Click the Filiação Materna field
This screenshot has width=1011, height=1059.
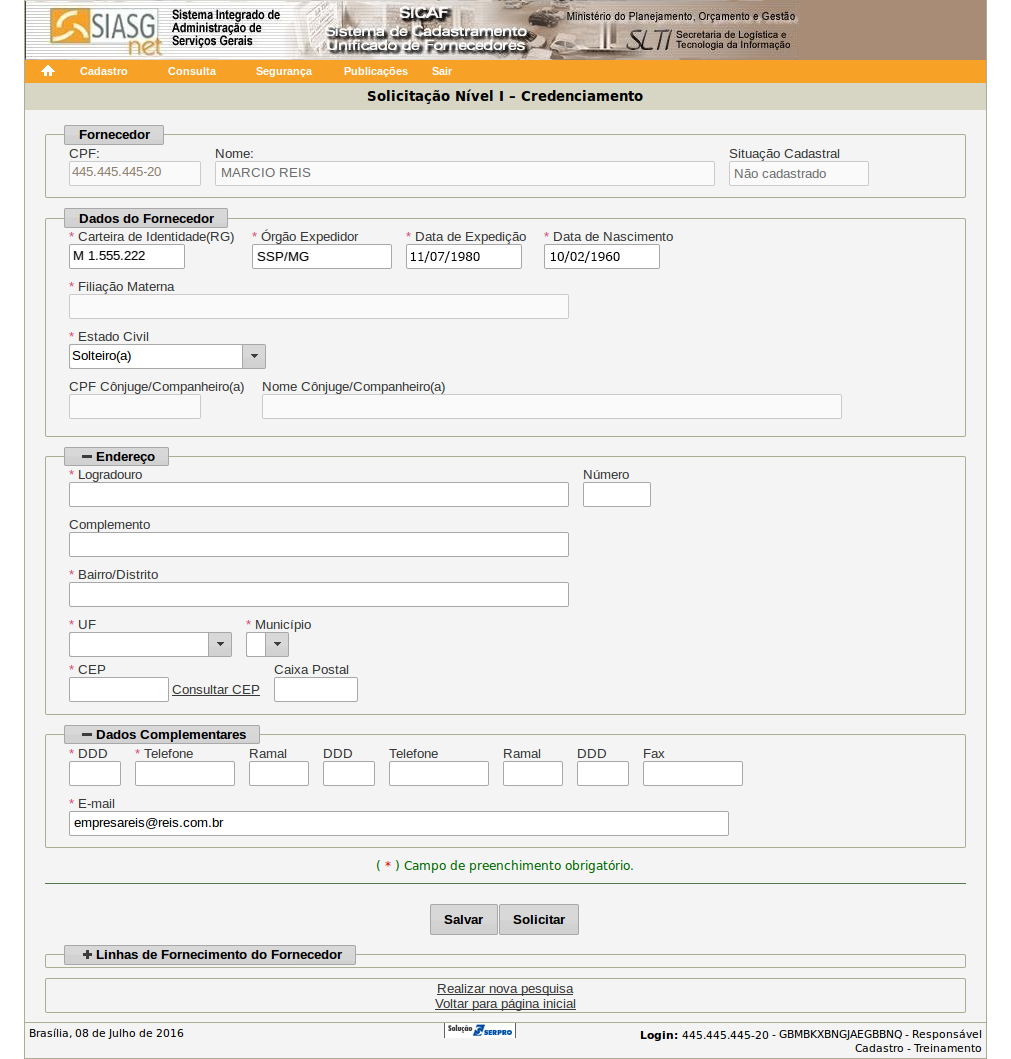(319, 307)
